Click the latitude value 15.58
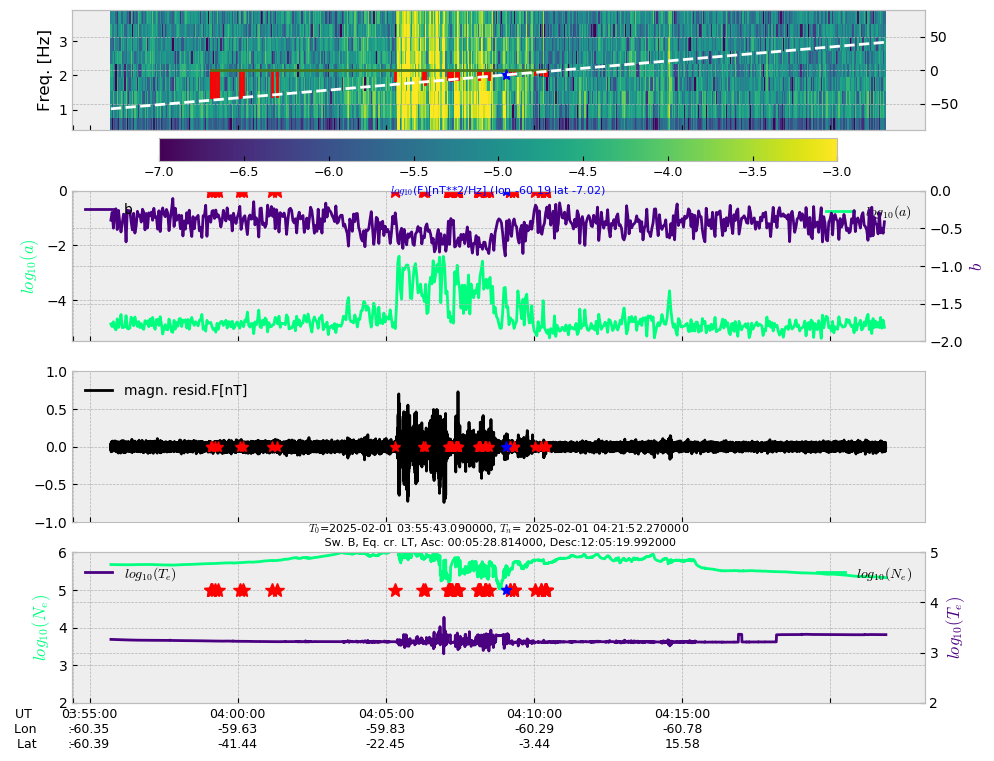Screen dimensions: 994x761 (x=683, y=744)
